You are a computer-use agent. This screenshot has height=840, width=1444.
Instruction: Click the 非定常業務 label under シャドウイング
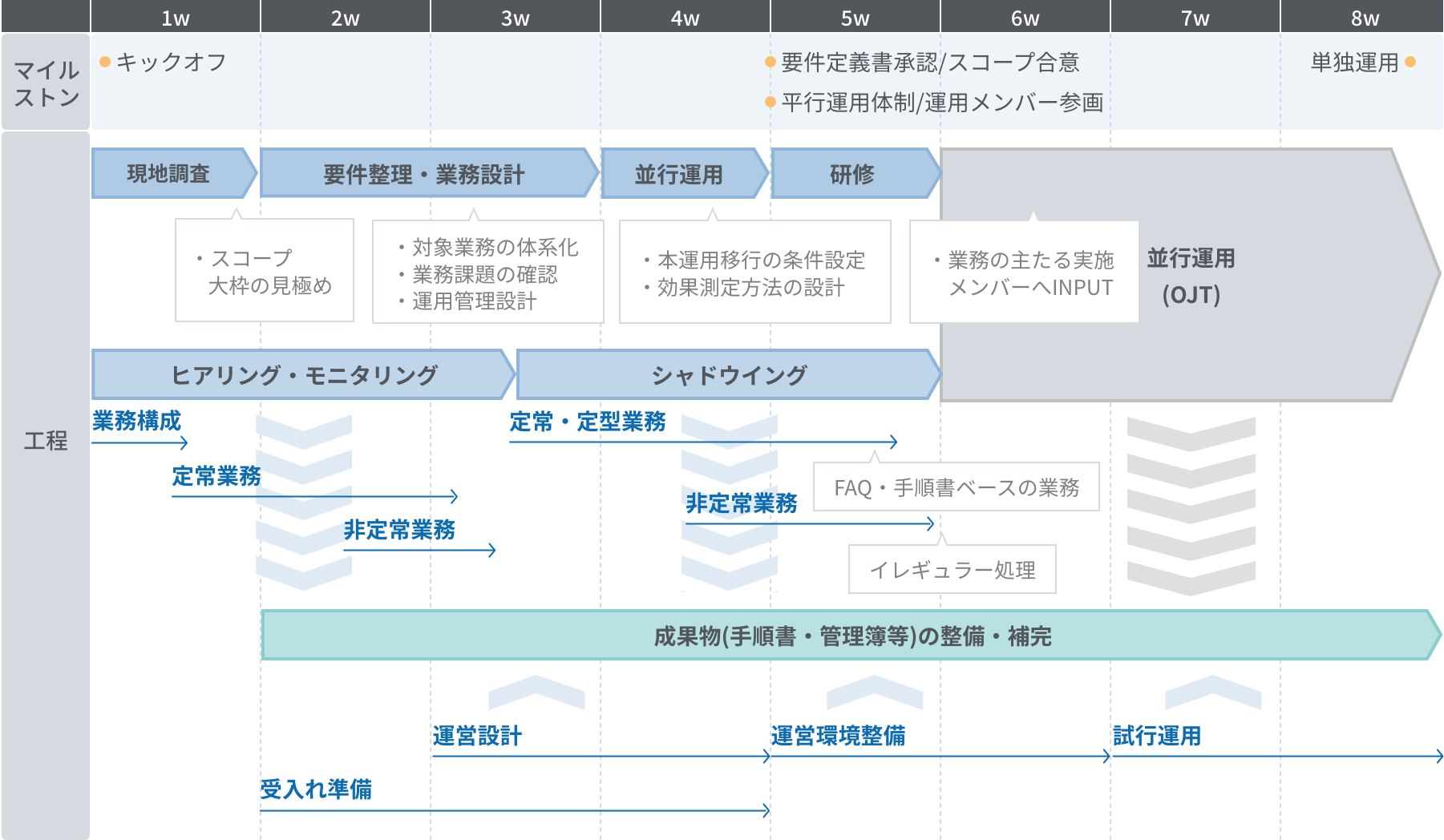pyautogui.click(x=742, y=503)
